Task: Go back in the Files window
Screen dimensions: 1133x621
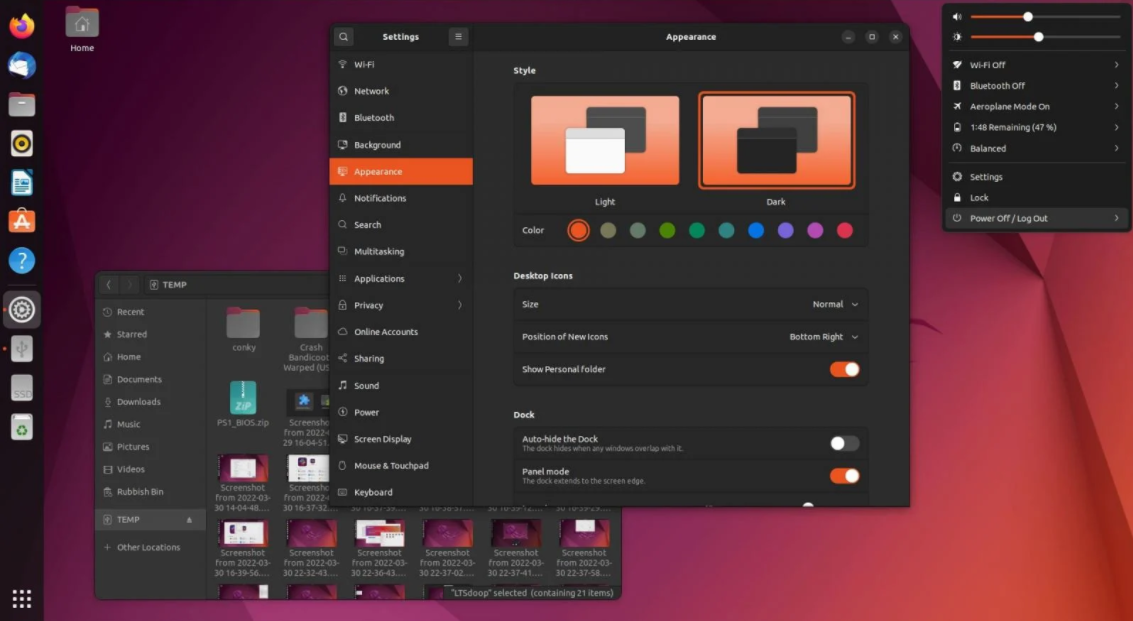Action: pyautogui.click(x=108, y=285)
